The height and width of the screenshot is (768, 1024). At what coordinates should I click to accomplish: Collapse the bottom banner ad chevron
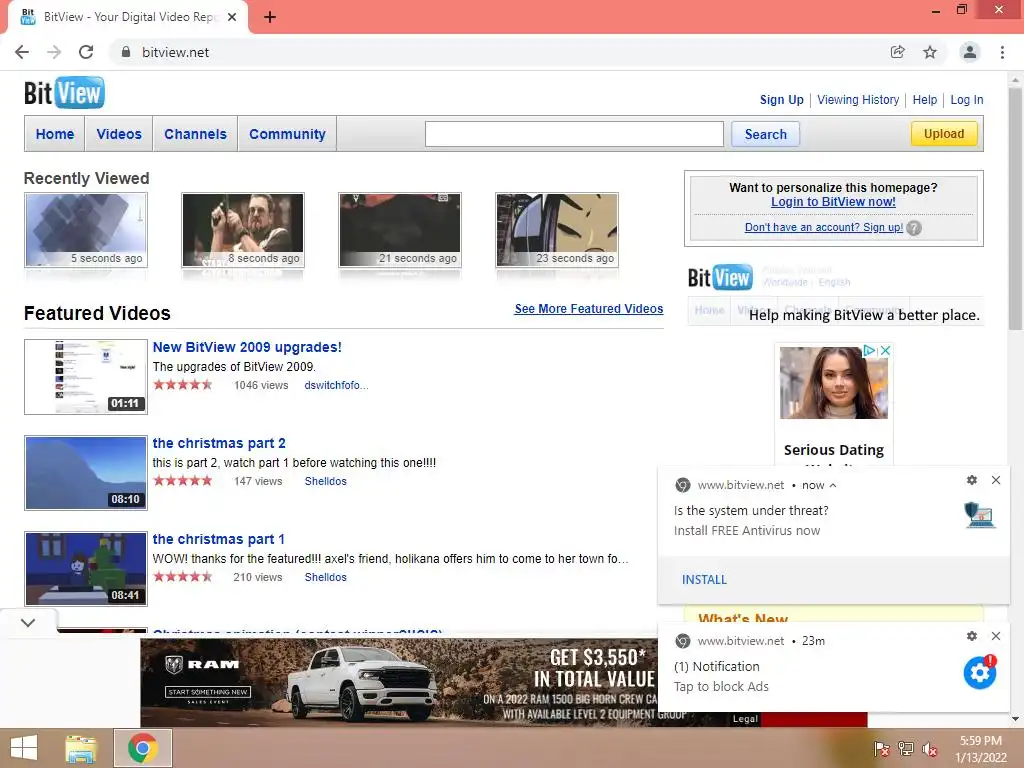coord(28,622)
